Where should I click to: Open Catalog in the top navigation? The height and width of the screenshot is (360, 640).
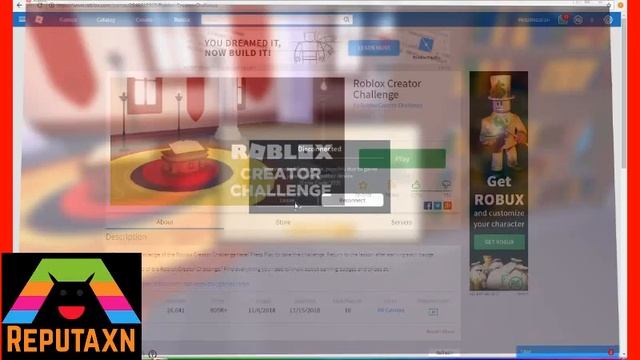[106, 20]
